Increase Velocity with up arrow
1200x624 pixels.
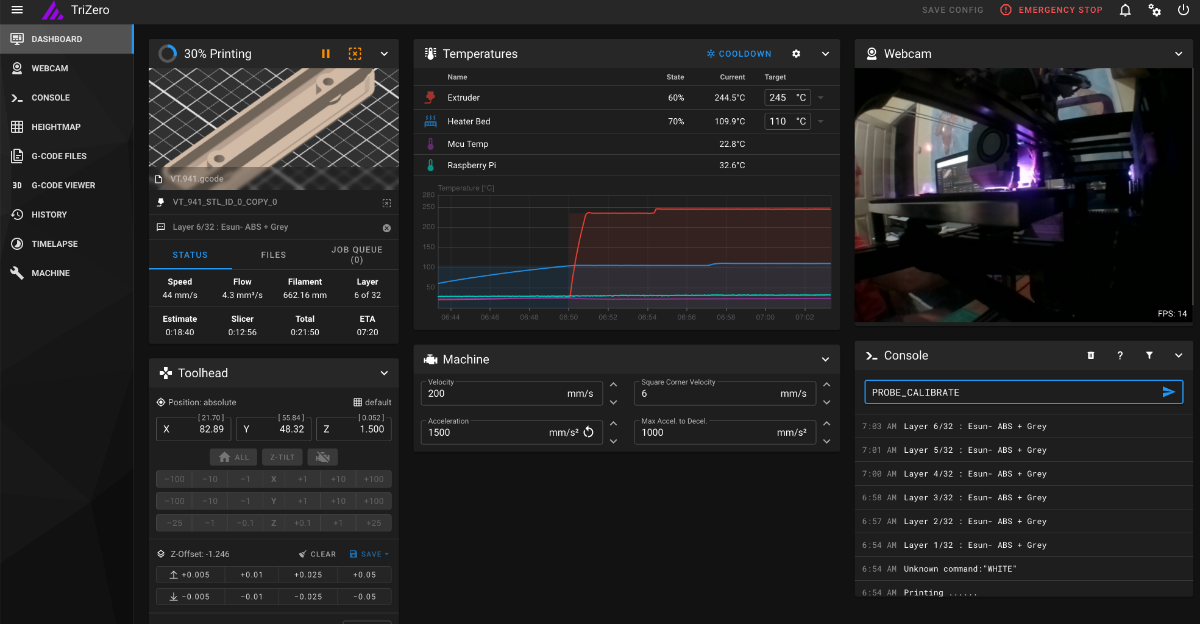click(613, 384)
